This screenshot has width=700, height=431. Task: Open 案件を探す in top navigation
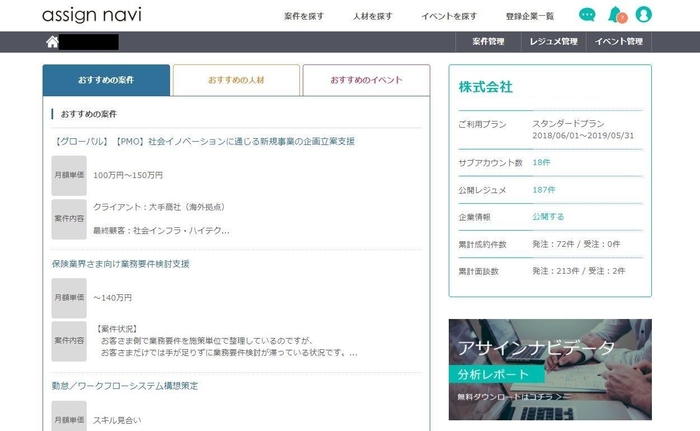(304, 17)
